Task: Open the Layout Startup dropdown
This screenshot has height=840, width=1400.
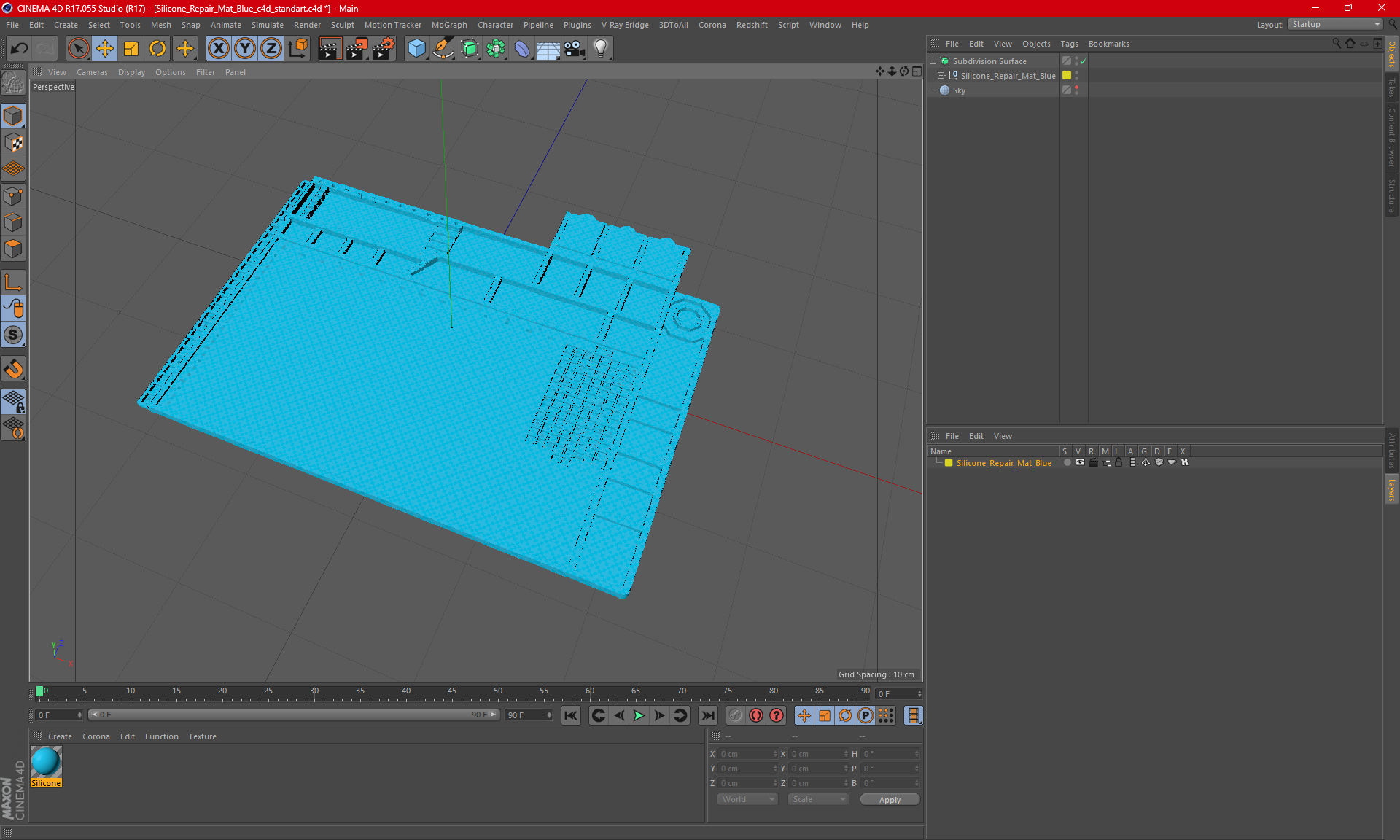Action: pos(1336,25)
